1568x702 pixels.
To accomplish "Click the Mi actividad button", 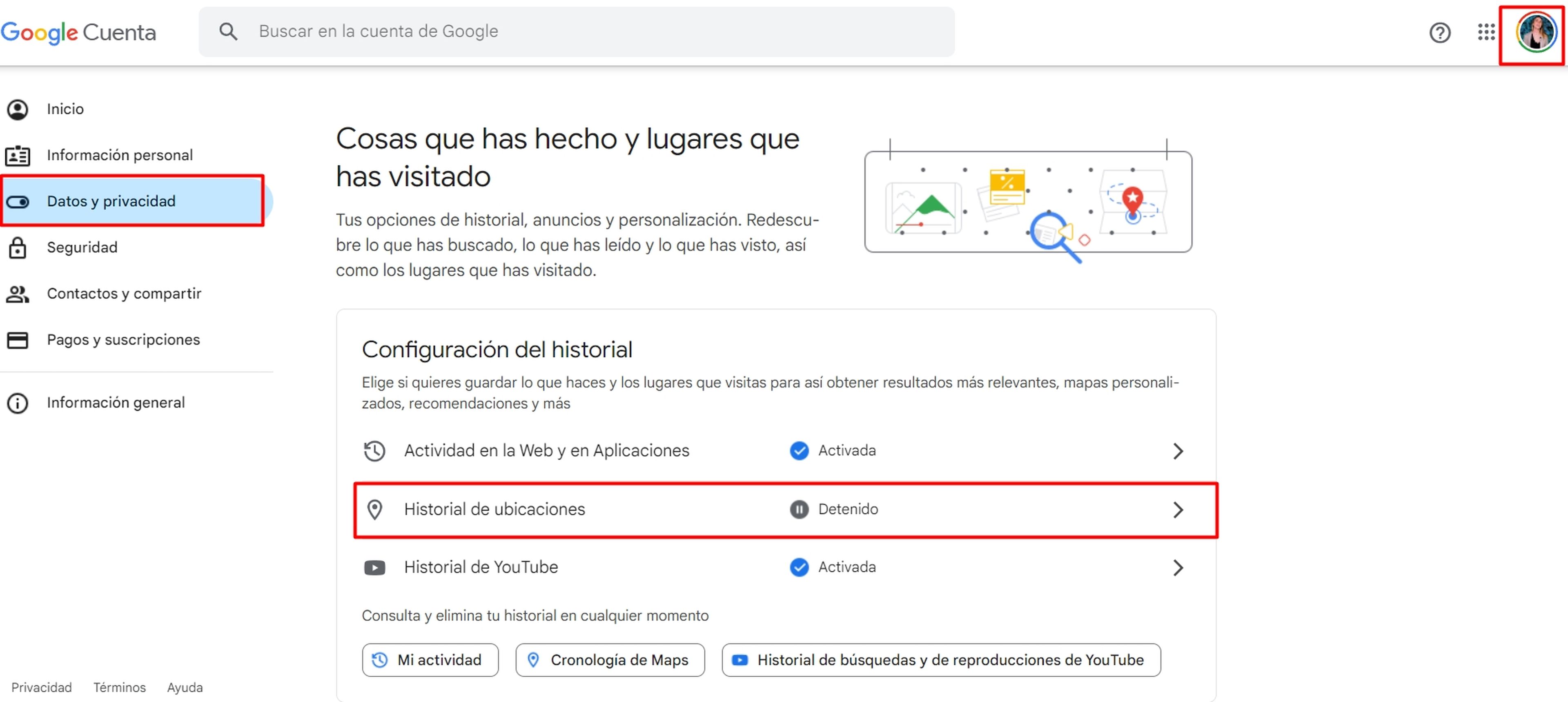I will (430, 660).
